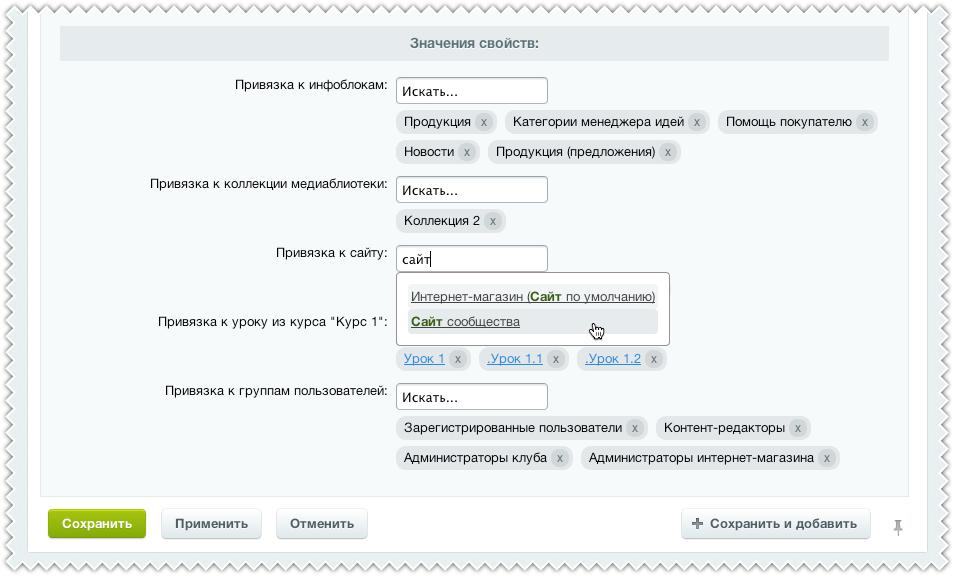
Task: Remove the "Зарегистрированные пользователи" group tag
Action: coord(634,427)
